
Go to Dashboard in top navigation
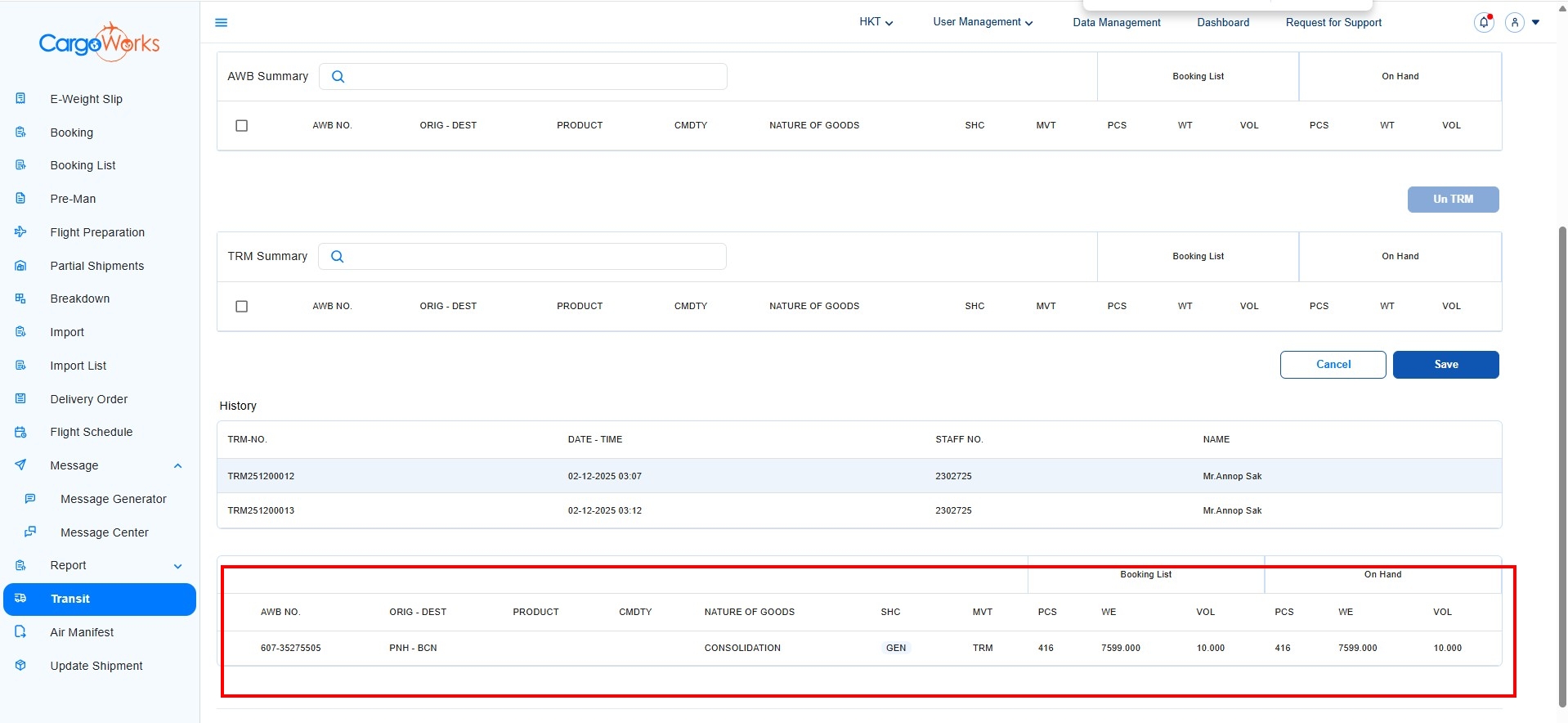click(1222, 23)
